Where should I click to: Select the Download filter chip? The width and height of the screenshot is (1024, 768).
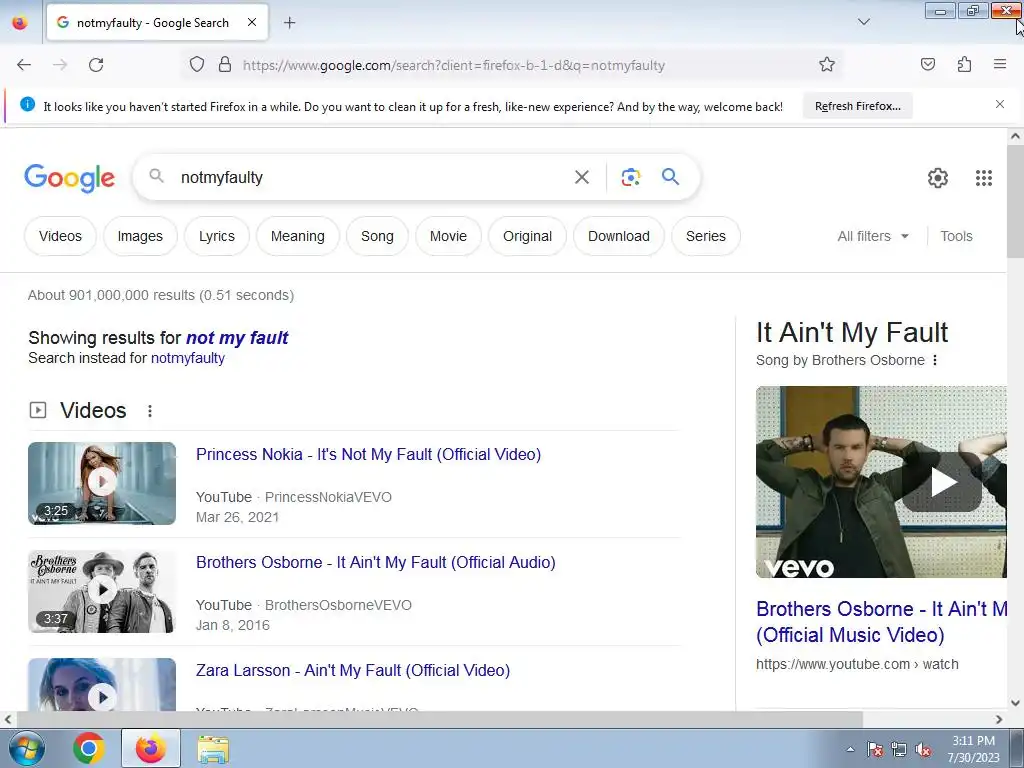(x=618, y=236)
